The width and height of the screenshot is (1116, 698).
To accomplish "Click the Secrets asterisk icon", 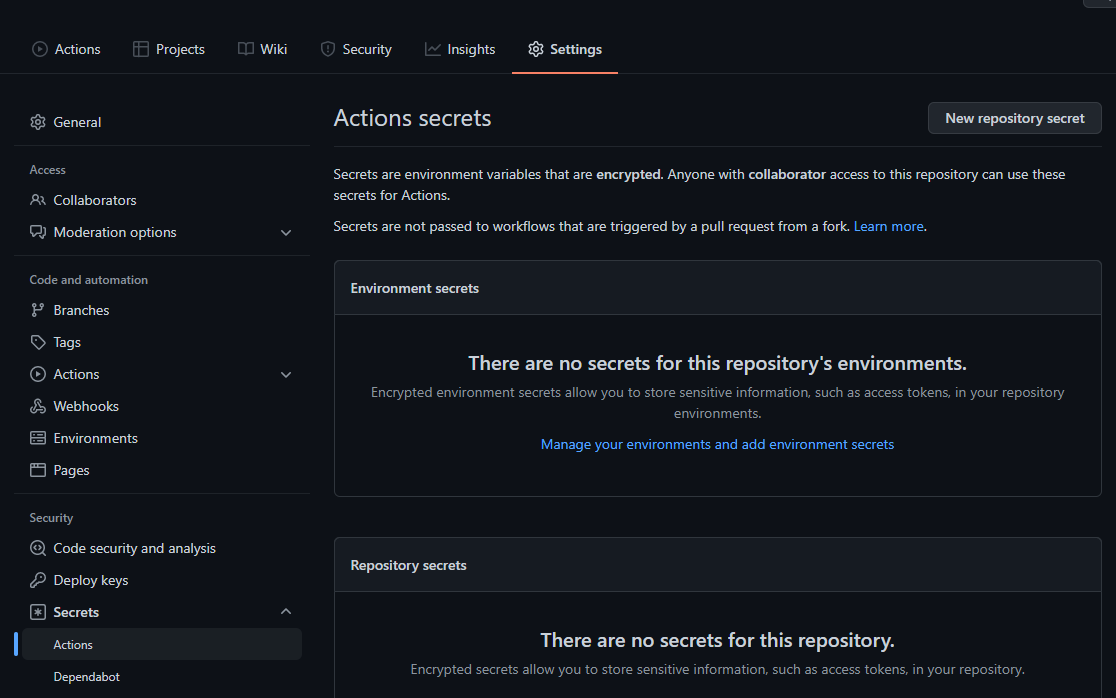I will (x=38, y=613).
